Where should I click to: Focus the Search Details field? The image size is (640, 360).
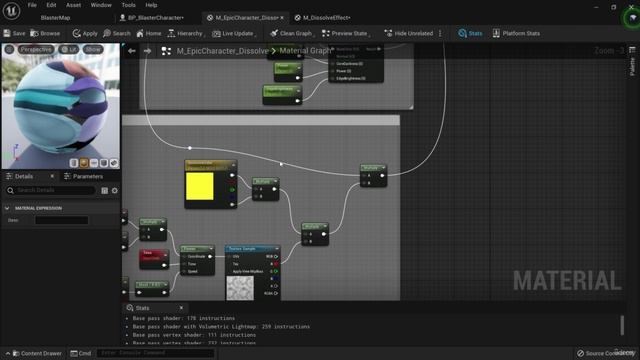(x=51, y=190)
